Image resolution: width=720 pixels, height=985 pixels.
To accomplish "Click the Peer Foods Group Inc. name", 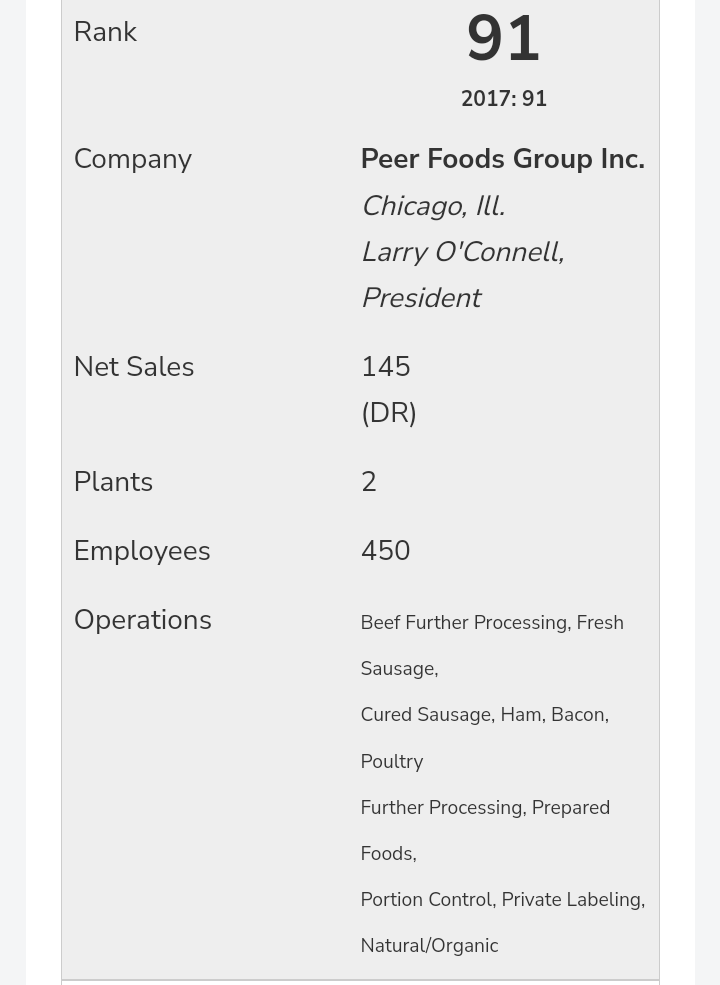I will coord(502,159).
